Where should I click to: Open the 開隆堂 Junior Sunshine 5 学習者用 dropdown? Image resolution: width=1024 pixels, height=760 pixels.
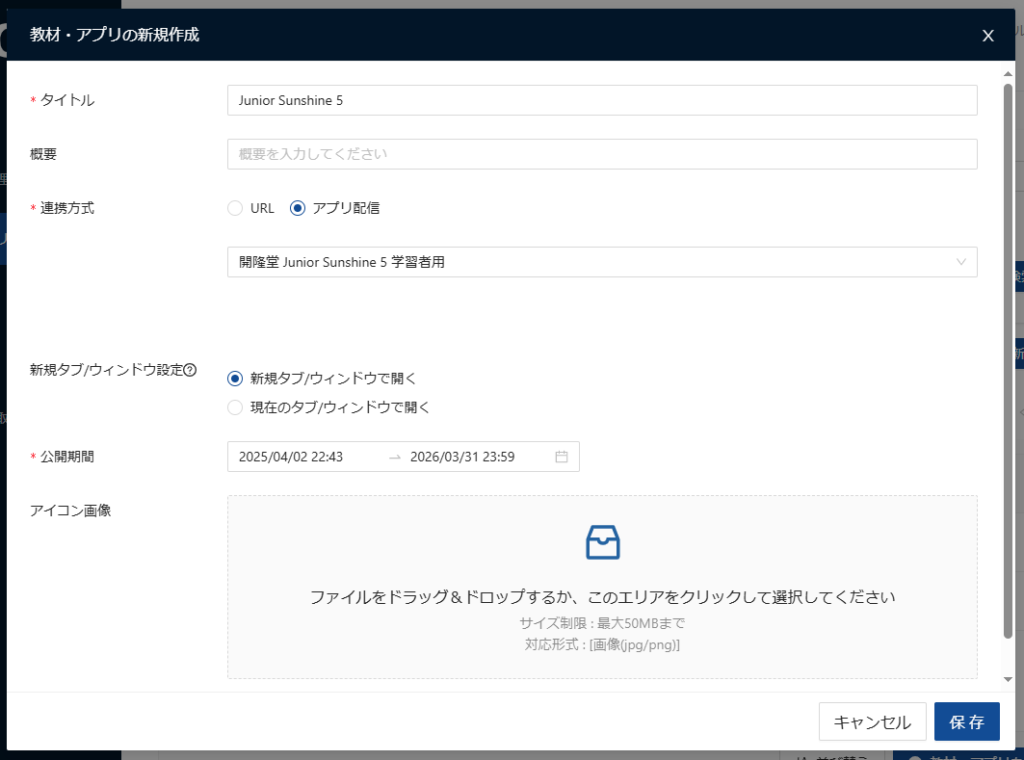click(x=602, y=262)
